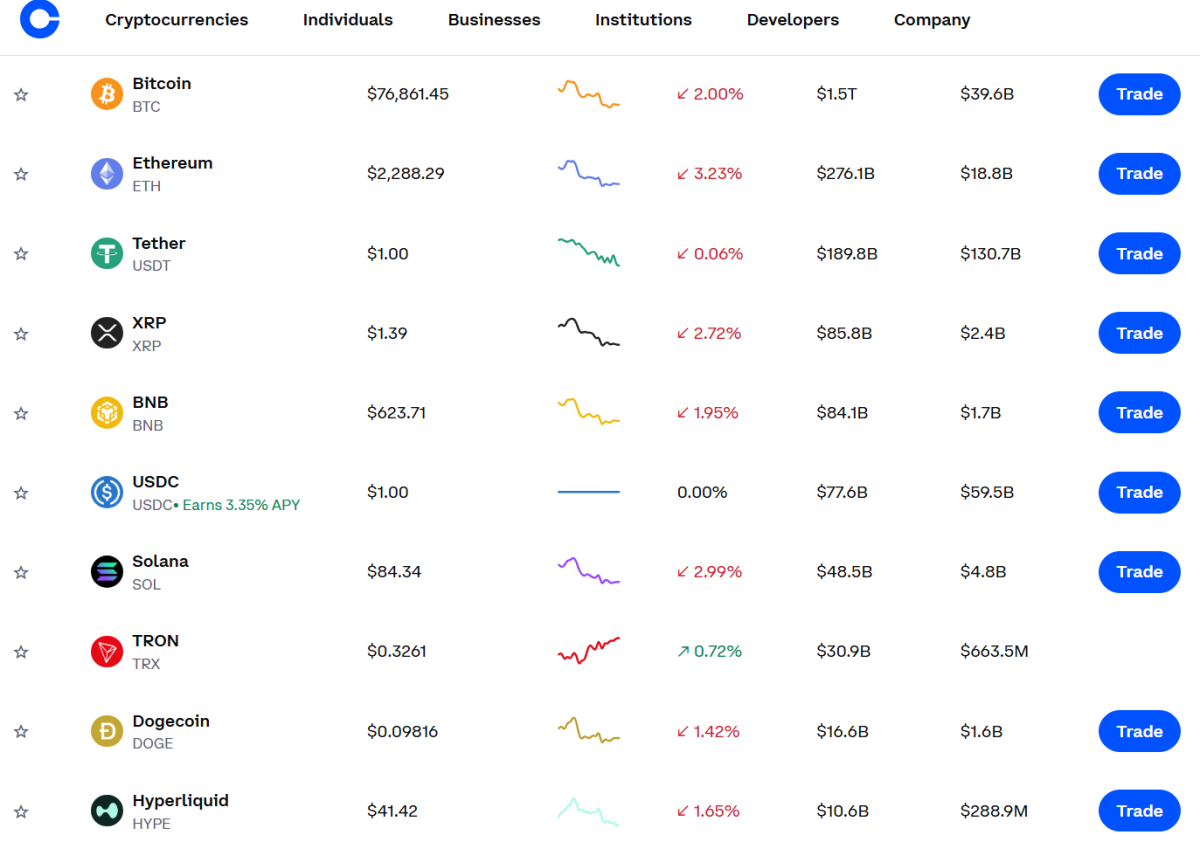1200x842 pixels.
Task: Click the TRON red icon
Action: [x=107, y=652]
